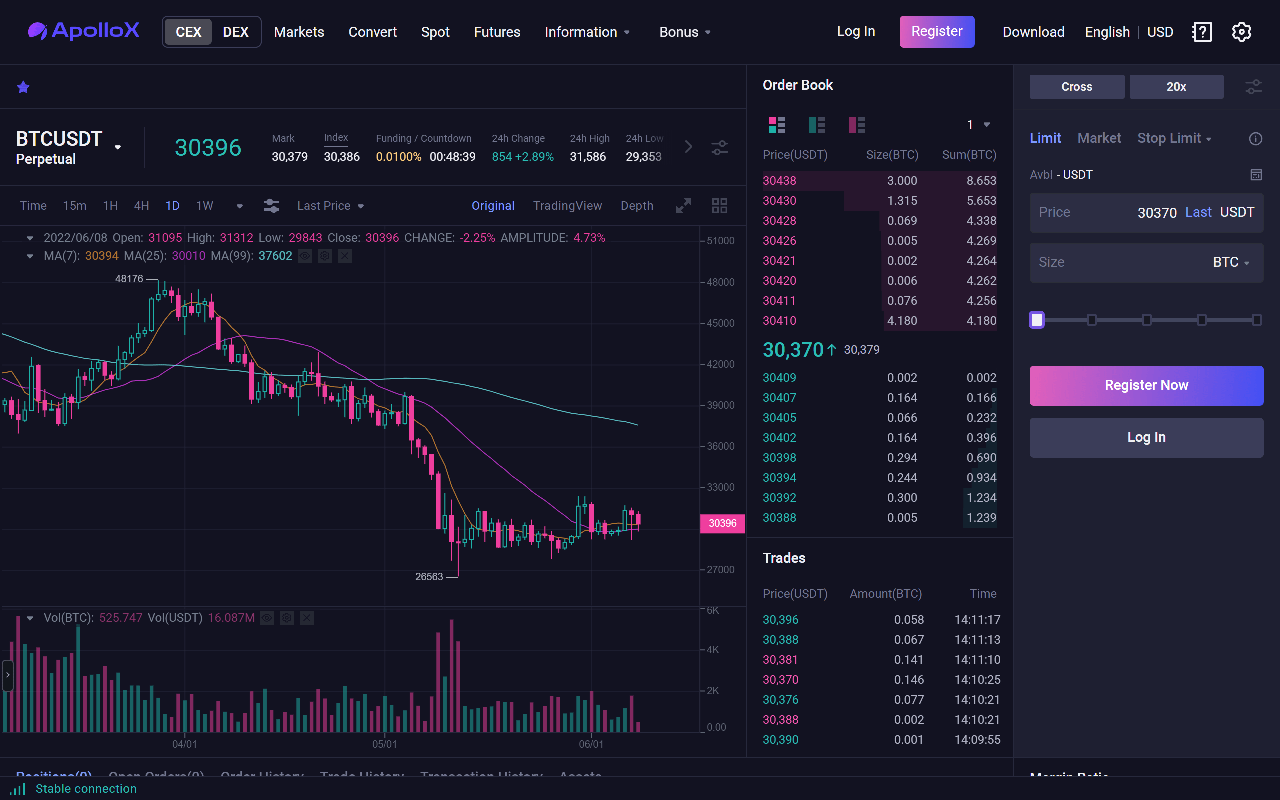Screen dimensions: 1280x800
Task: Expand the left side panel arrow tab
Action: tap(7, 675)
